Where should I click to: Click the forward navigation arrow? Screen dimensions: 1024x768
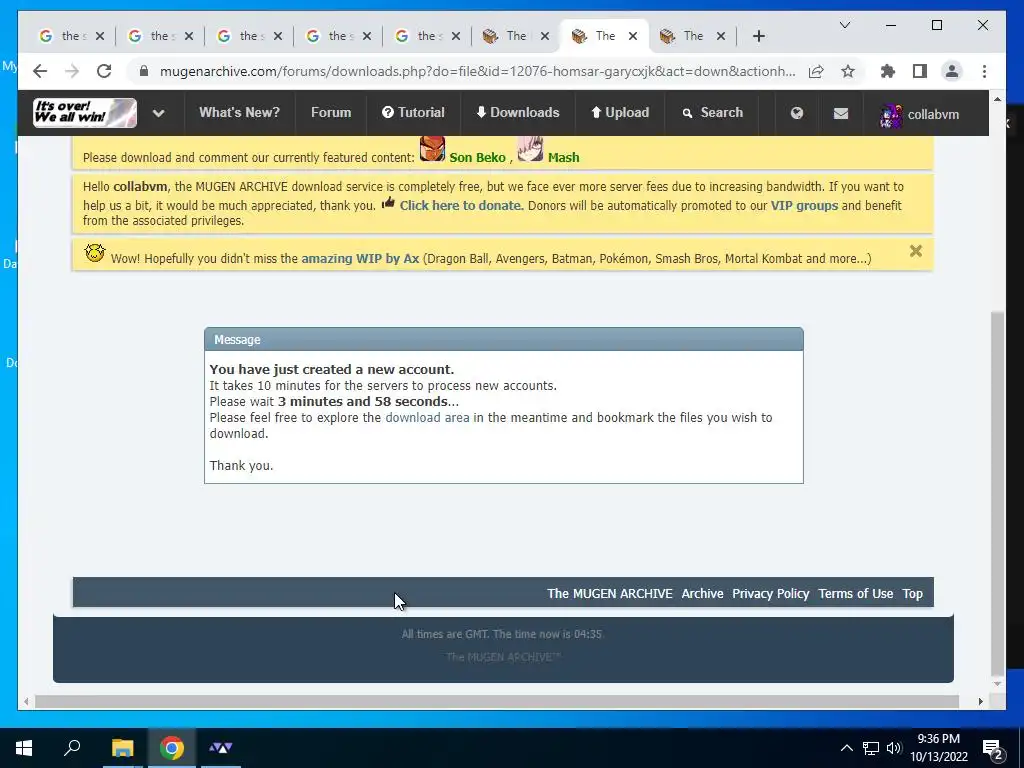tap(72, 71)
